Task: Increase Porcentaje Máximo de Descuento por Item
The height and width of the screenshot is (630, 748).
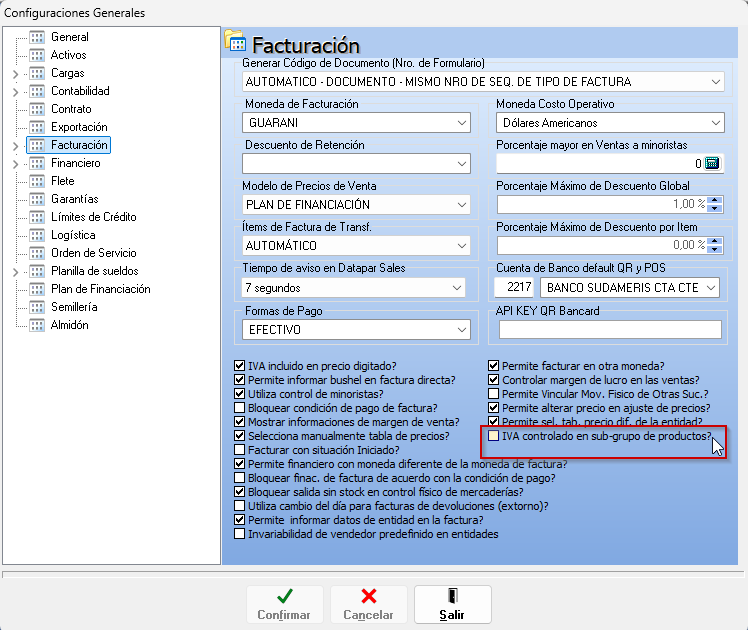Action: point(715,242)
